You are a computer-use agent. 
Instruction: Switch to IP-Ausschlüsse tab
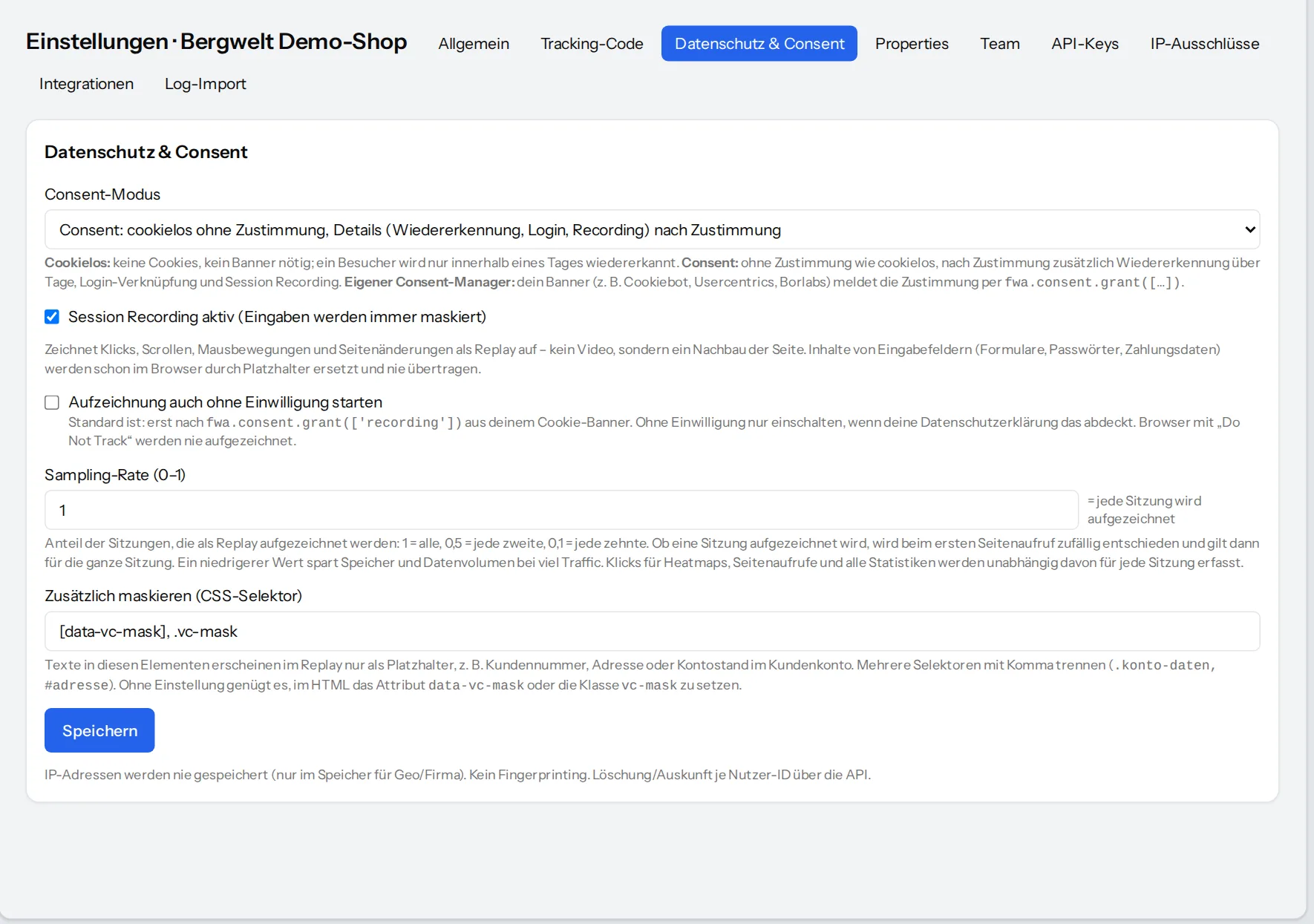(x=1205, y=44)
